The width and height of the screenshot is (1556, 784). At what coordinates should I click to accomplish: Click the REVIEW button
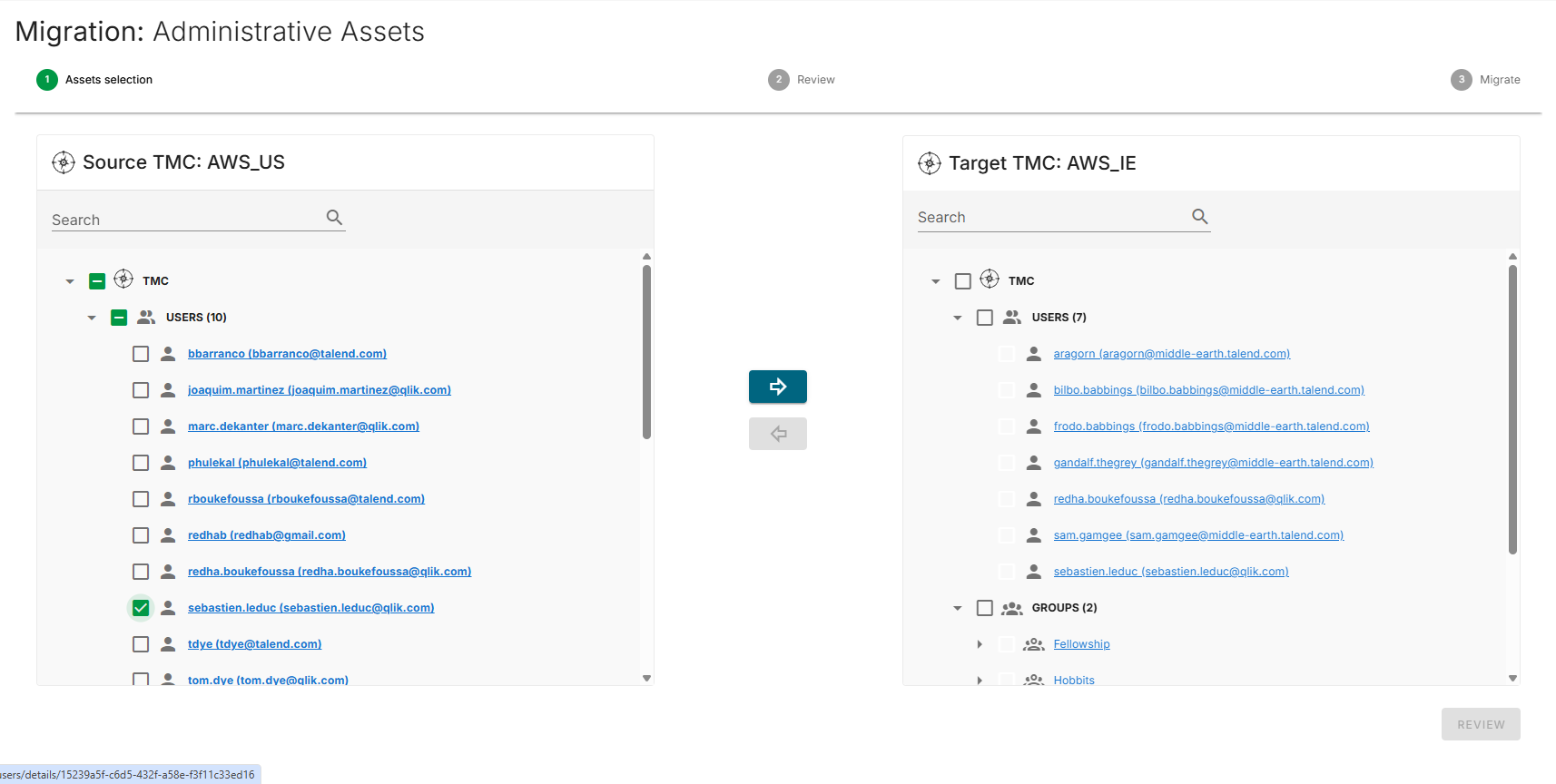1481,724
